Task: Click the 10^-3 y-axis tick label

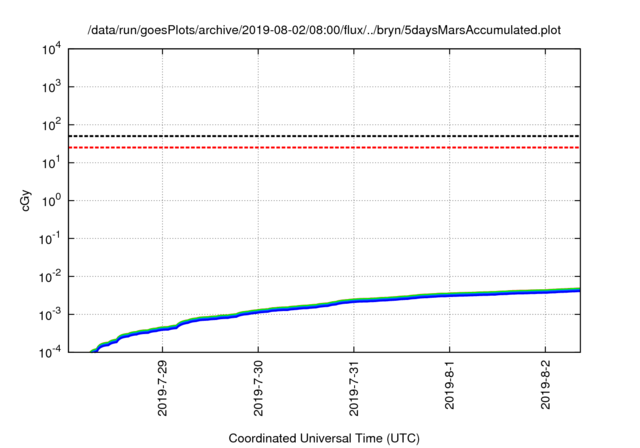Action: coord(50,315)
